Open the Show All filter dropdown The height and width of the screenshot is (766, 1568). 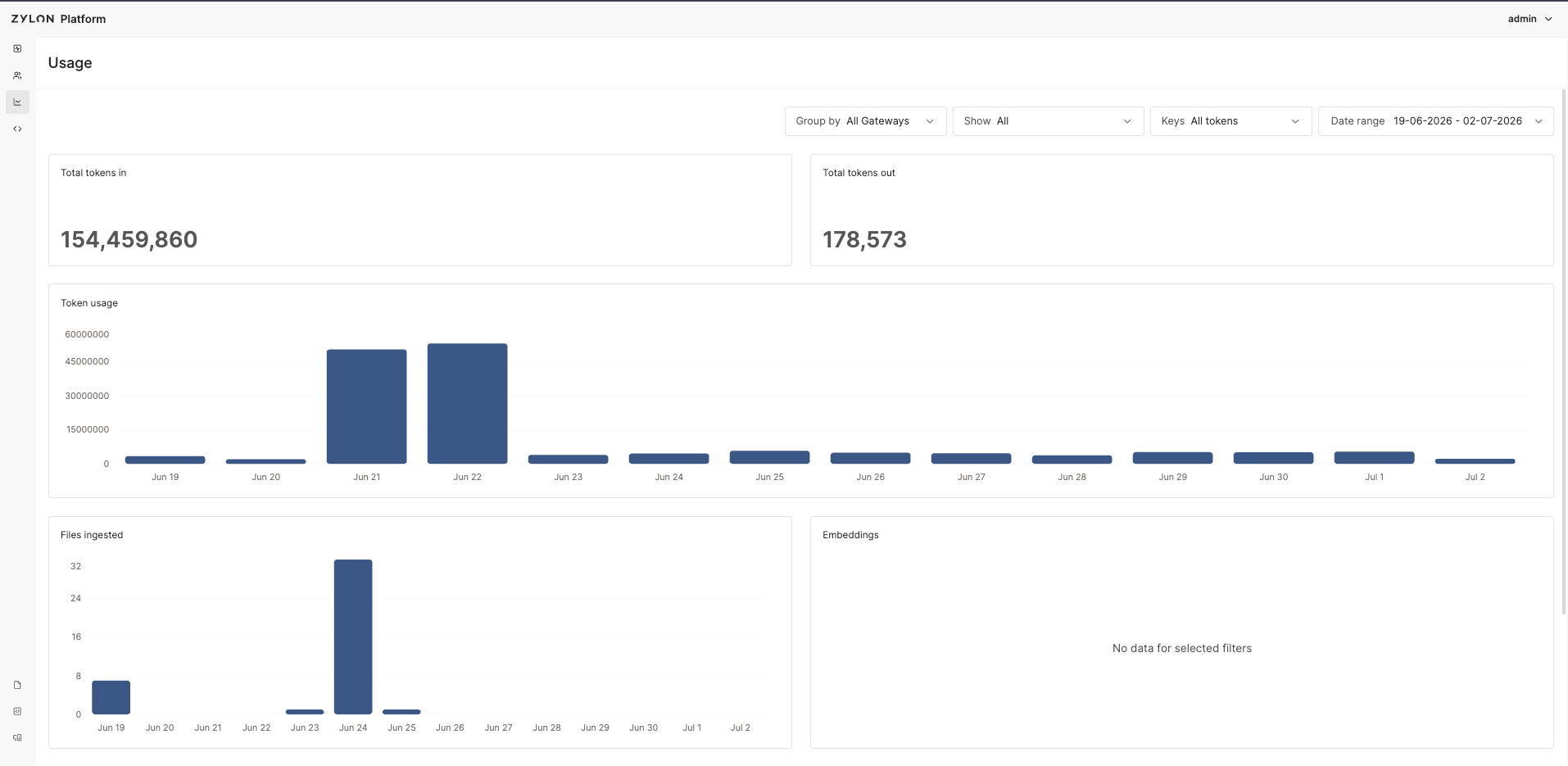click(1048, 121)
